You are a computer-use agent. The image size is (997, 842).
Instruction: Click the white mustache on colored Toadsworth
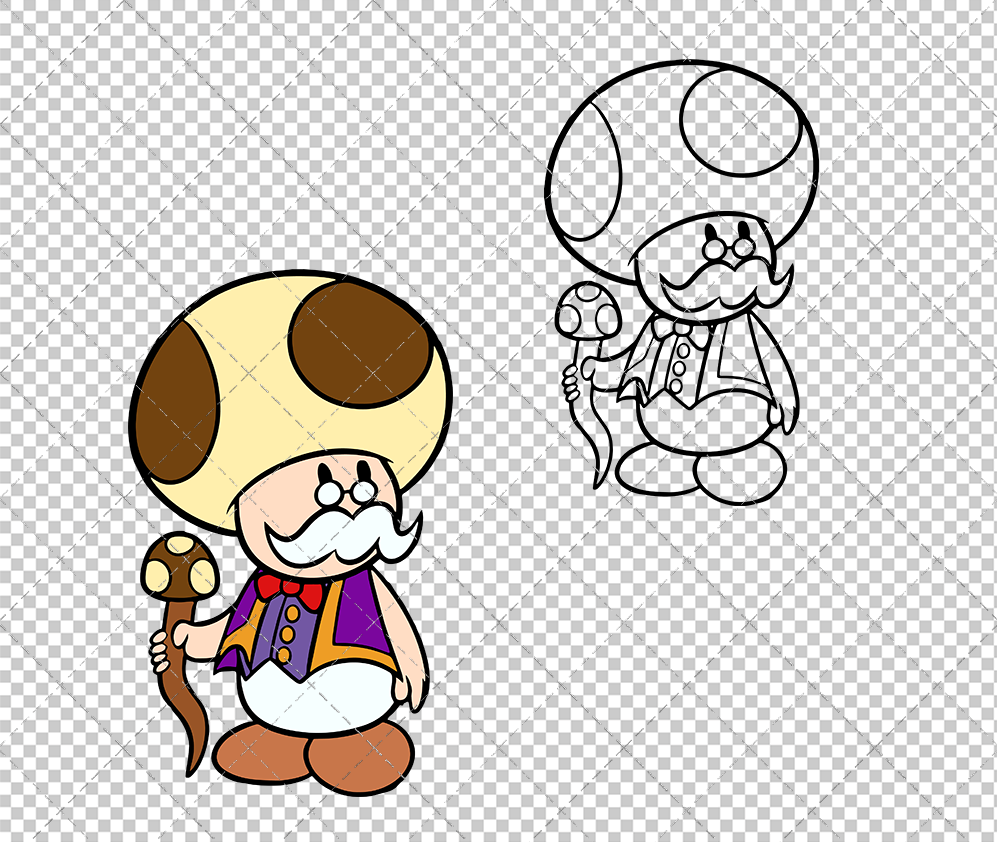[x=344, y=535]
